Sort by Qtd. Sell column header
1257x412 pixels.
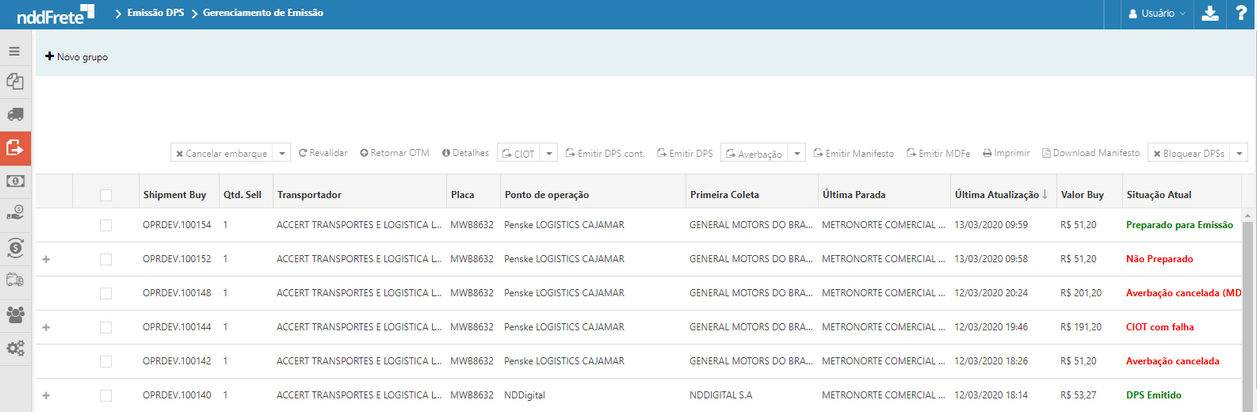coord(243,195)
